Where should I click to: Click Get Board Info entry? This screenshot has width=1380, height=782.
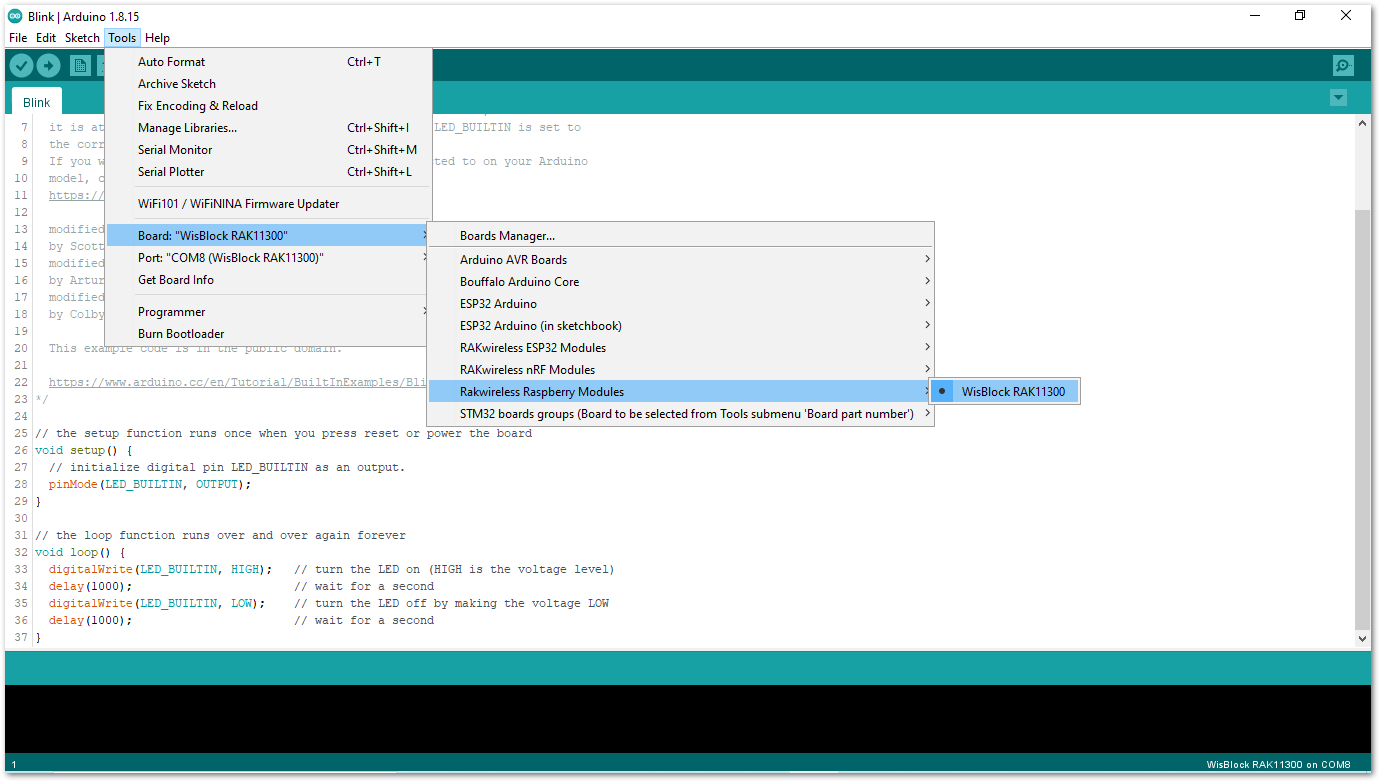click(268, 280)
